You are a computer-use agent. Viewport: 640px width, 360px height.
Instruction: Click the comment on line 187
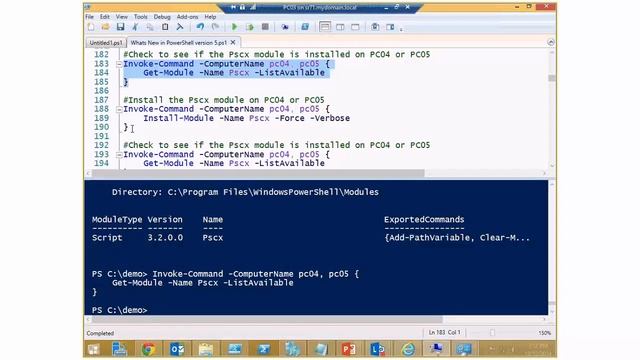click(224, 100)
